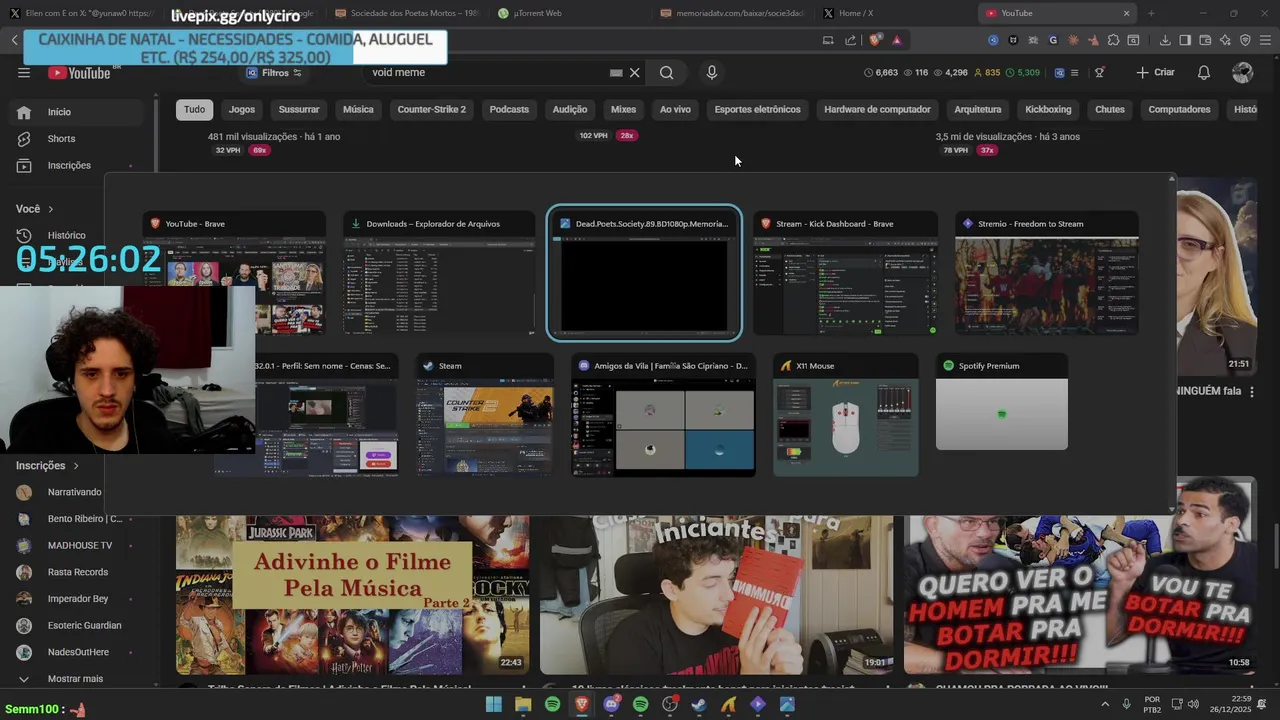Open Stremio from taskbar
This screenshot has width=1280, height=720.
pos(758,704)
